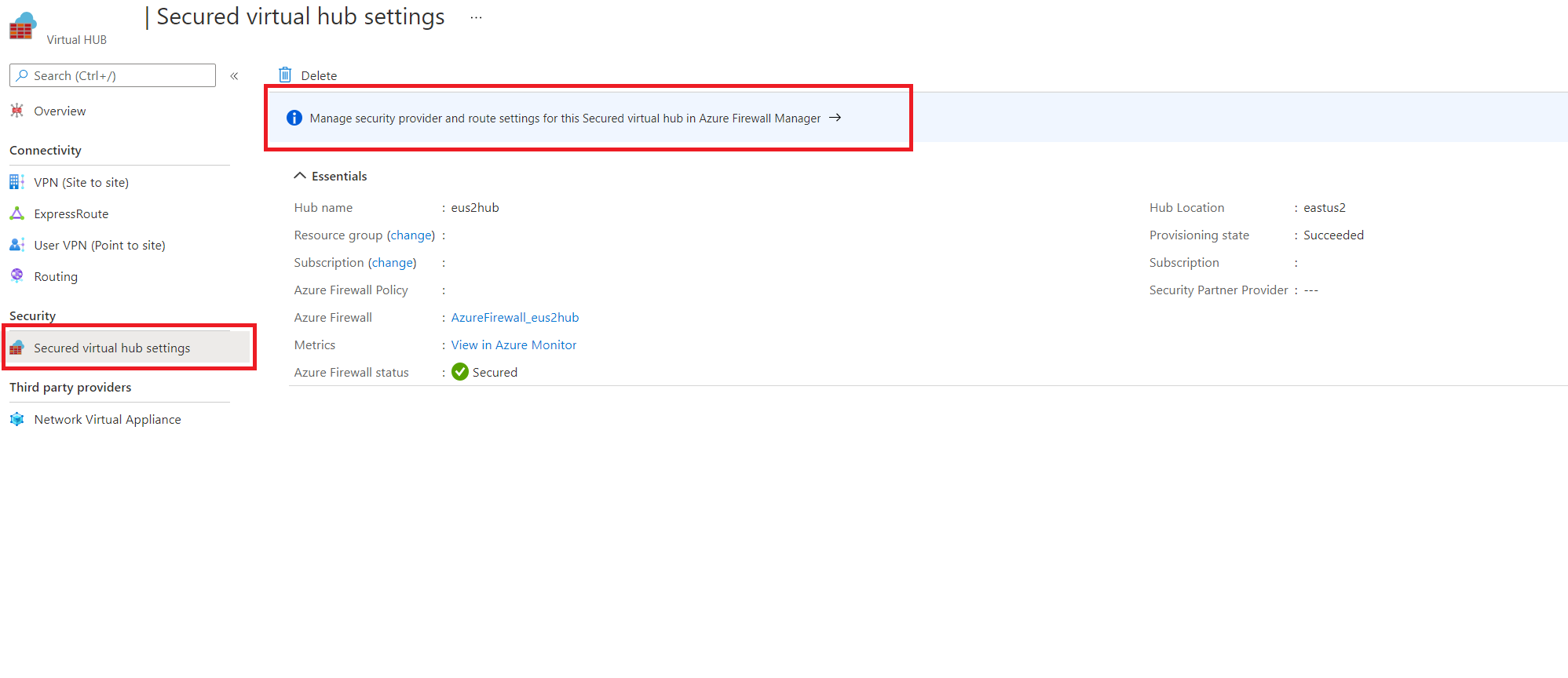Click the Hub Location label

click(x=1187, y=208)
